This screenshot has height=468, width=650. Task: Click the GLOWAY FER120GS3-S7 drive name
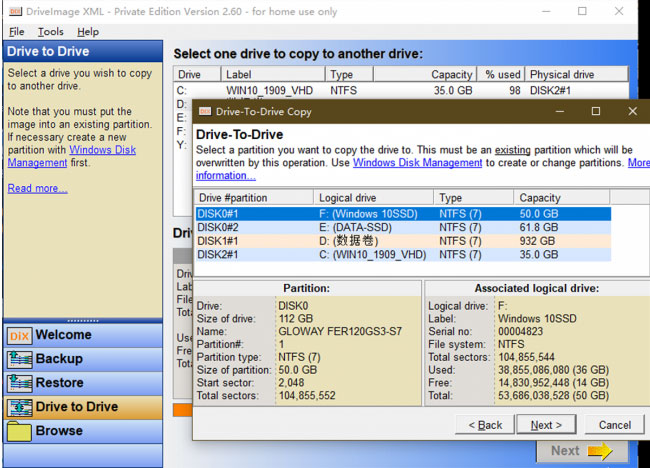[340, 332]
